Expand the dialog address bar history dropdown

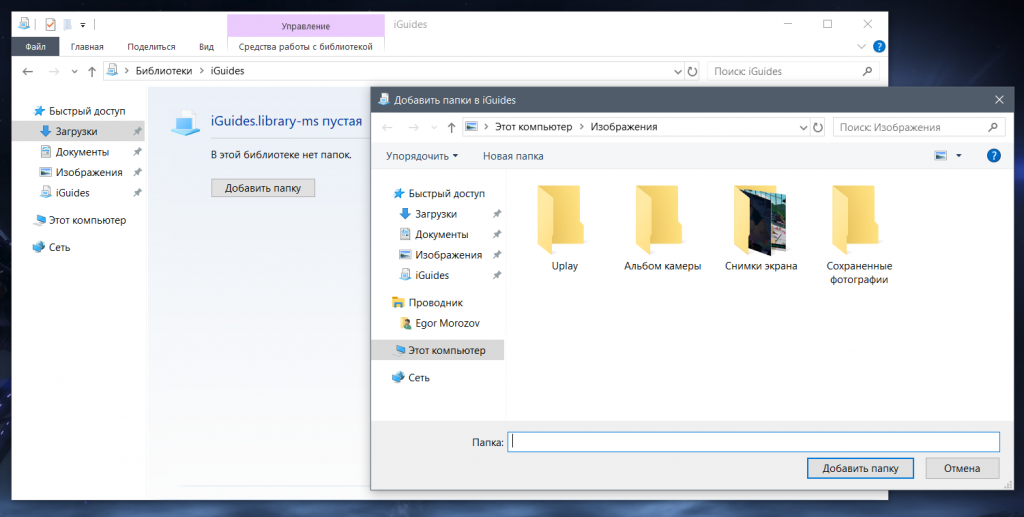point(803,127)
